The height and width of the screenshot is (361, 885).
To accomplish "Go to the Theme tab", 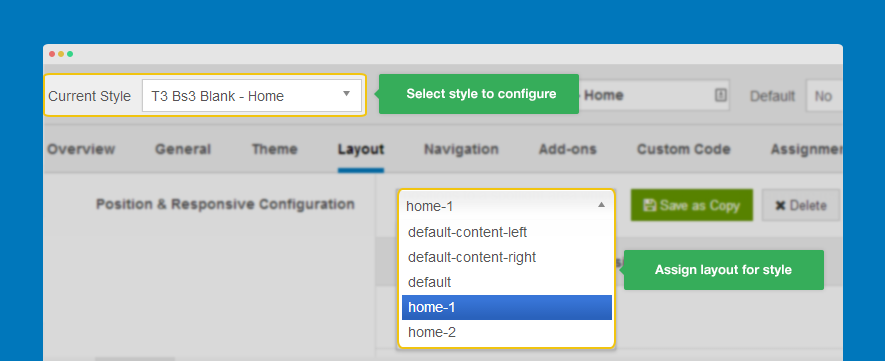I will click(274, 149).
